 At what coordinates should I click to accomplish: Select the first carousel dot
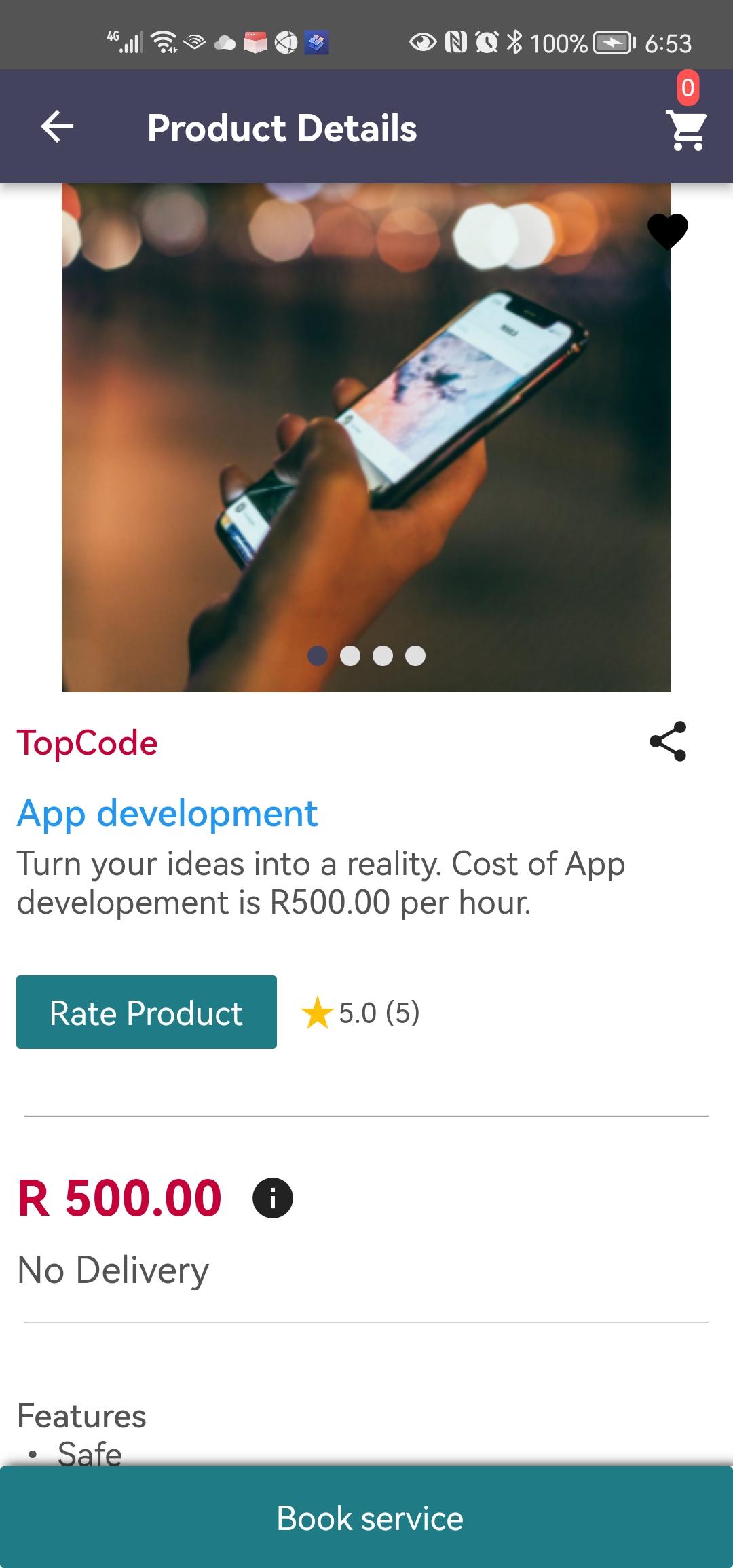(318, 656)
